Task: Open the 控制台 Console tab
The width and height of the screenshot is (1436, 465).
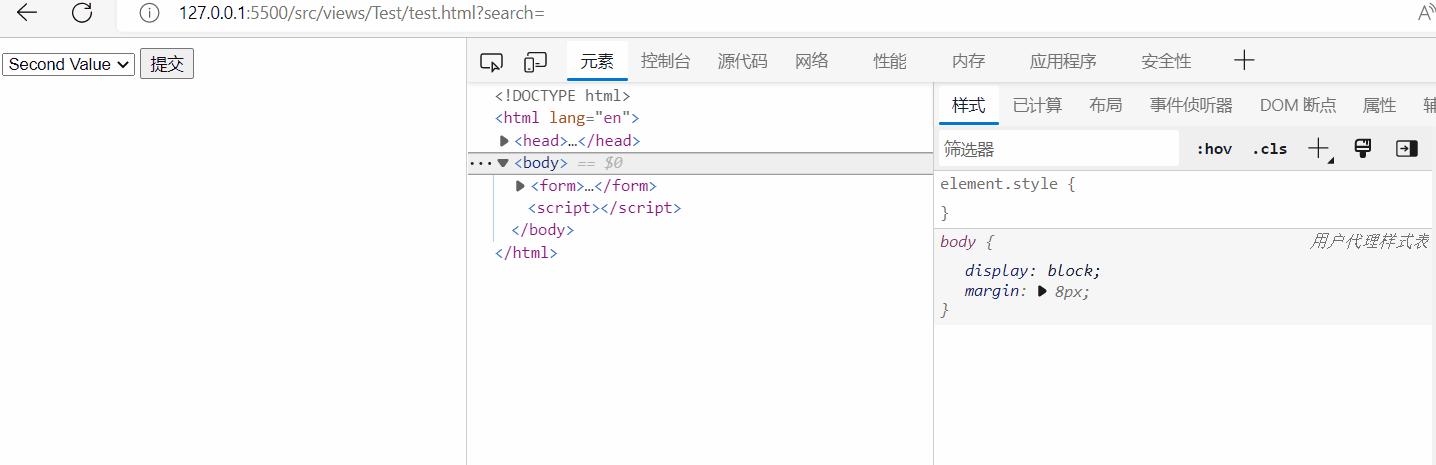Action: point(666,61)
